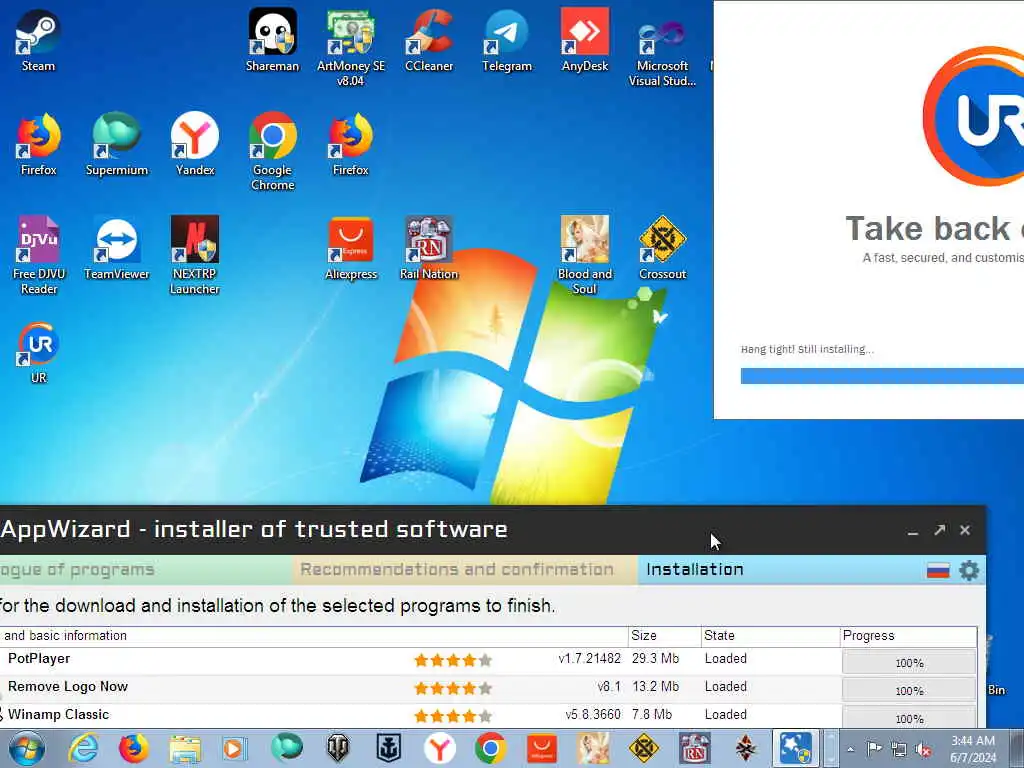Screen dimensions: 1024x768
Task: Open Windows Explorer folder in taskbar
Action: 185,748
